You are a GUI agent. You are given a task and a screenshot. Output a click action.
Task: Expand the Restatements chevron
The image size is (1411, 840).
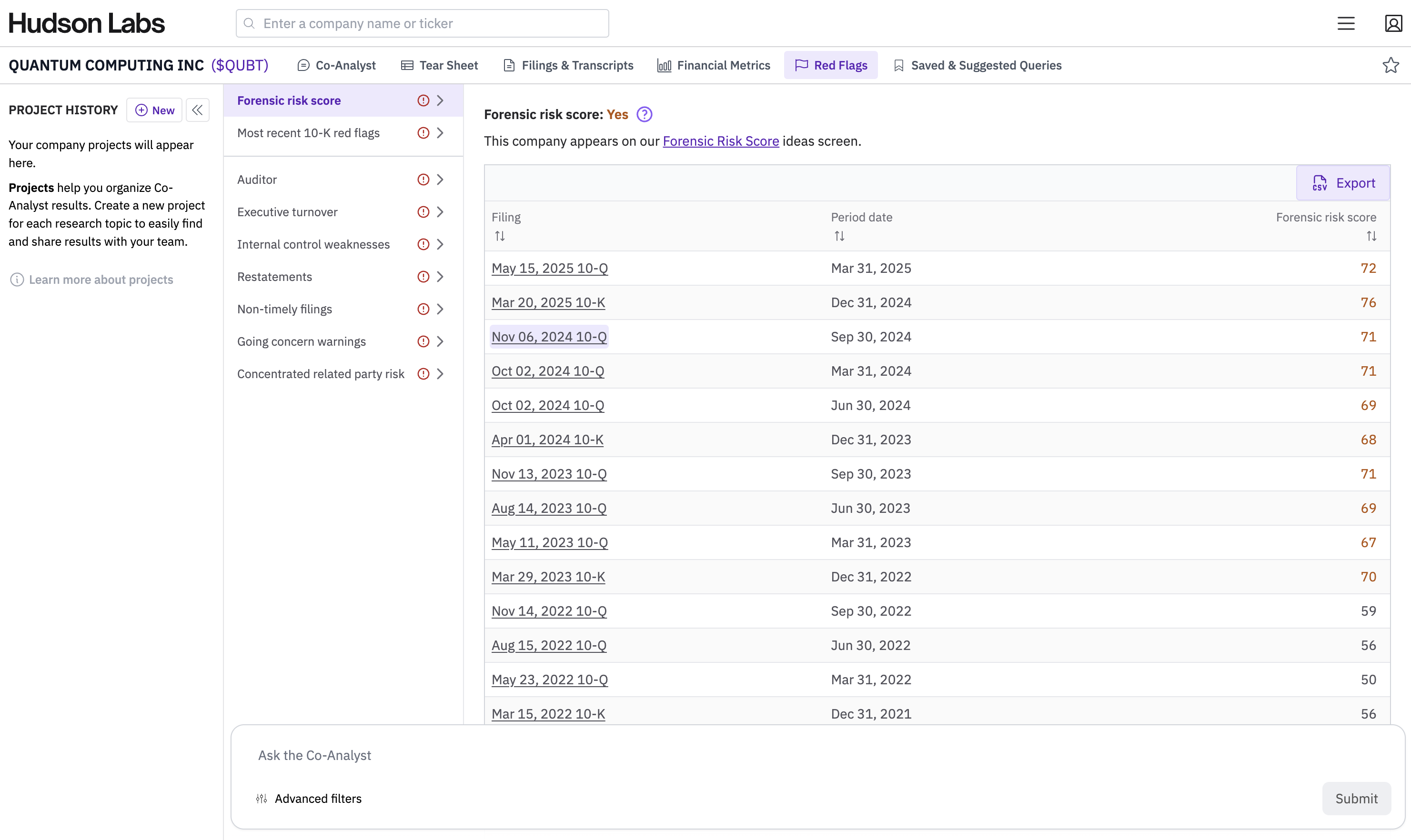(x=440, y=277)
